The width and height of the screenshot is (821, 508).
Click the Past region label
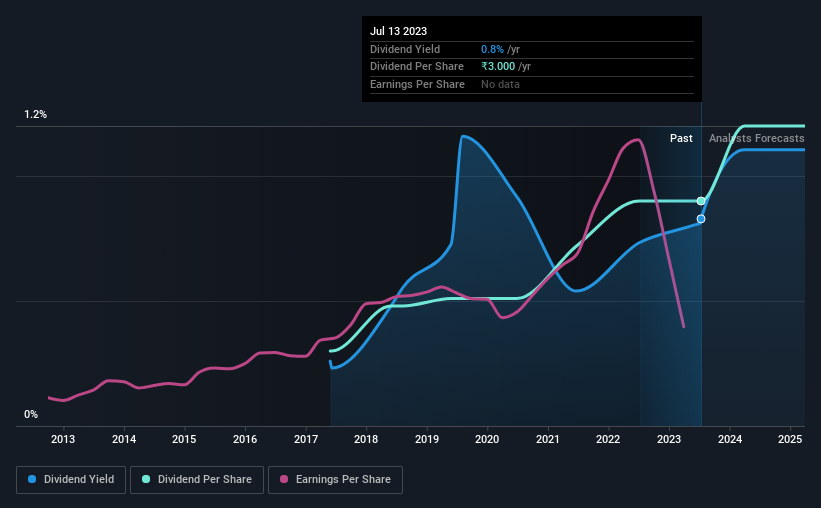(681, 138)
